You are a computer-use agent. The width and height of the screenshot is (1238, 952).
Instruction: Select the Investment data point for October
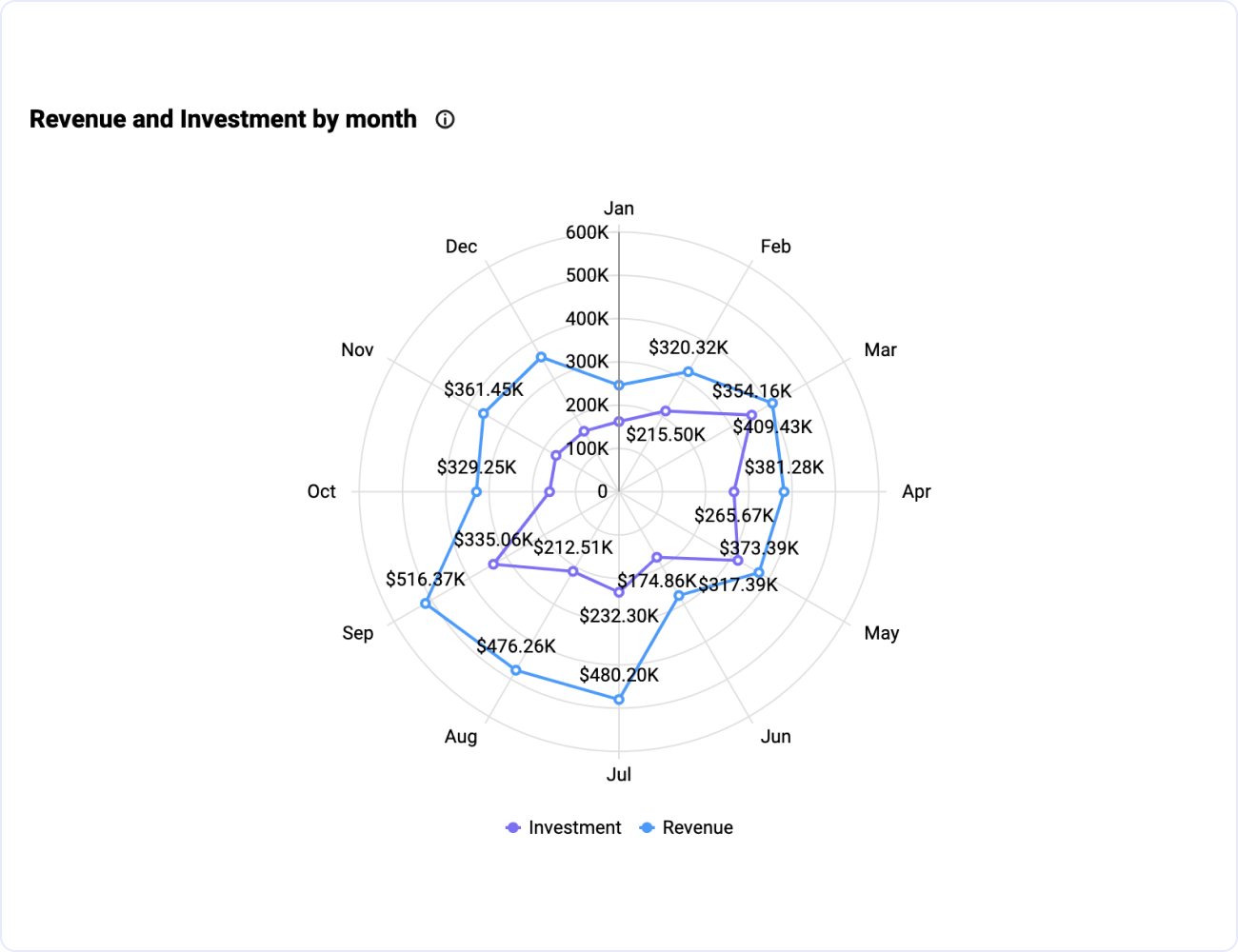[x=549, y=492]
